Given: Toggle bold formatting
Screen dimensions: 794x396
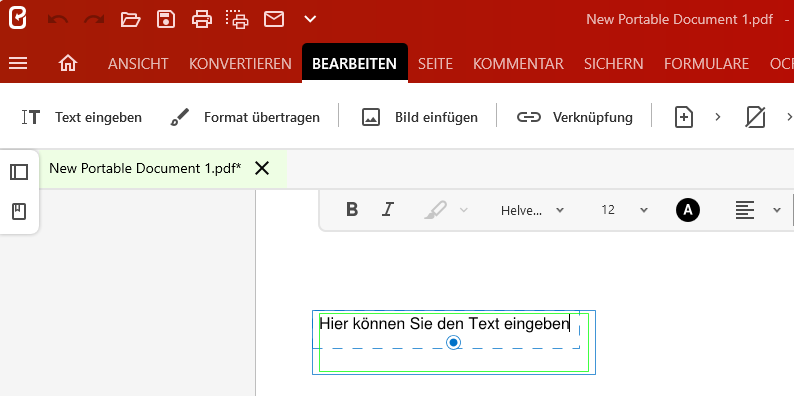Looking at the screenshot, I should [x=352, y=210].
